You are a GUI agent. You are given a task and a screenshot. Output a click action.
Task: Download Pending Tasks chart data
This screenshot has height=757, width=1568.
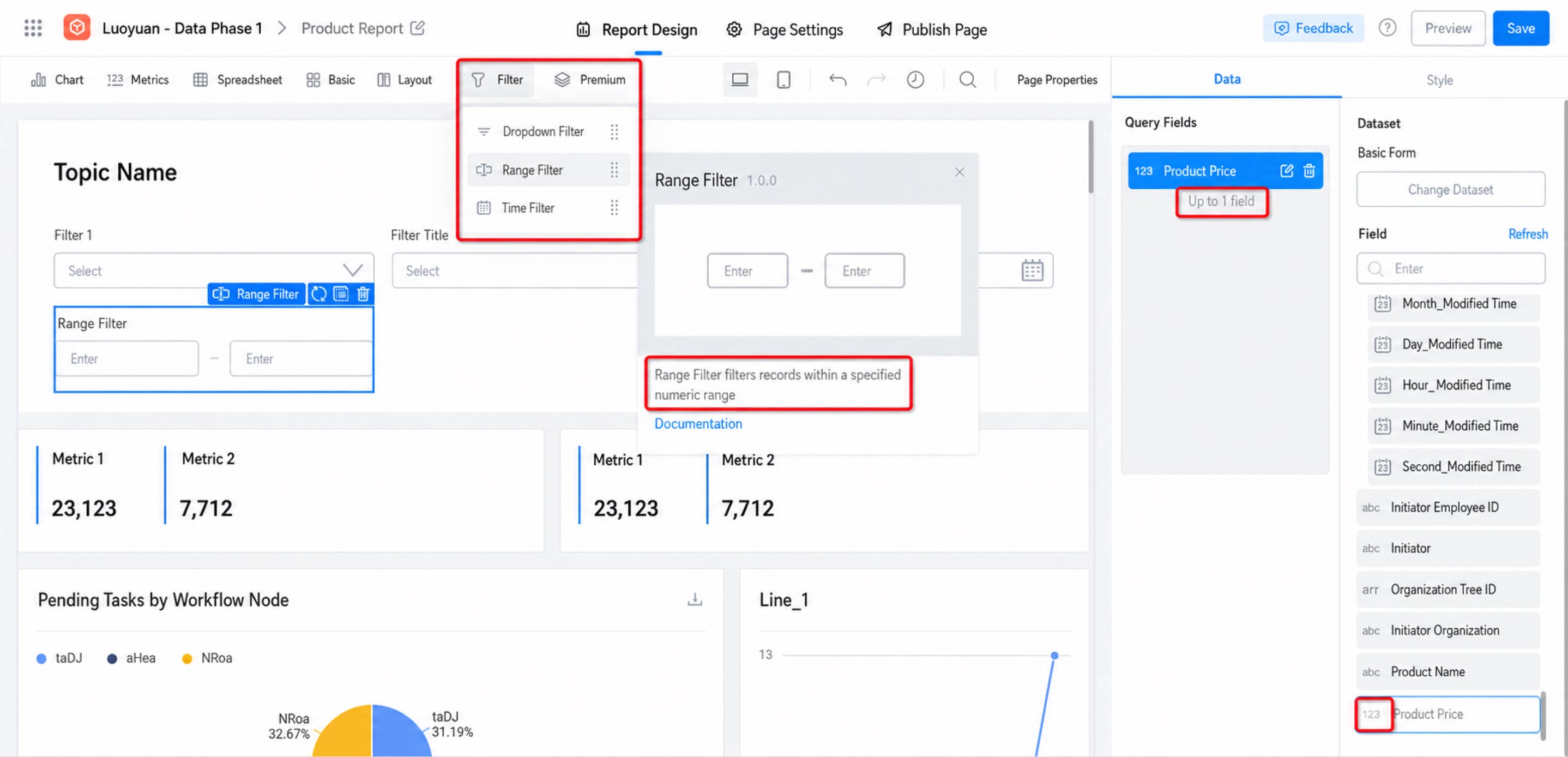coord(695,599)
